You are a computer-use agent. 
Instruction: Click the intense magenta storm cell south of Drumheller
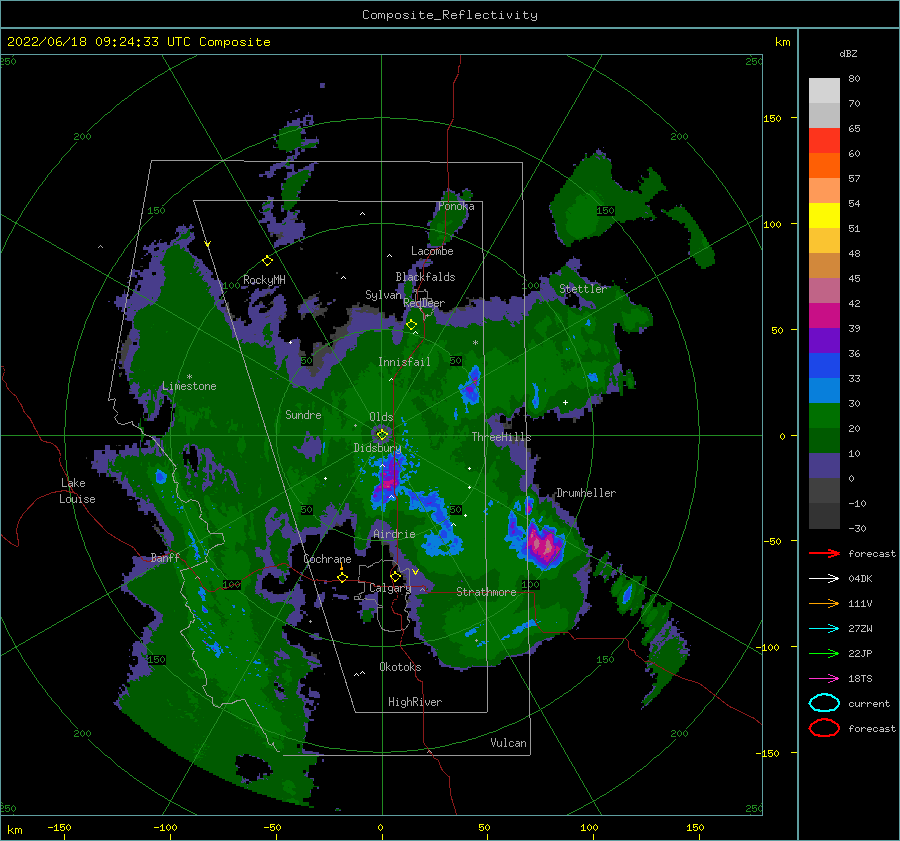click(542, 543)
